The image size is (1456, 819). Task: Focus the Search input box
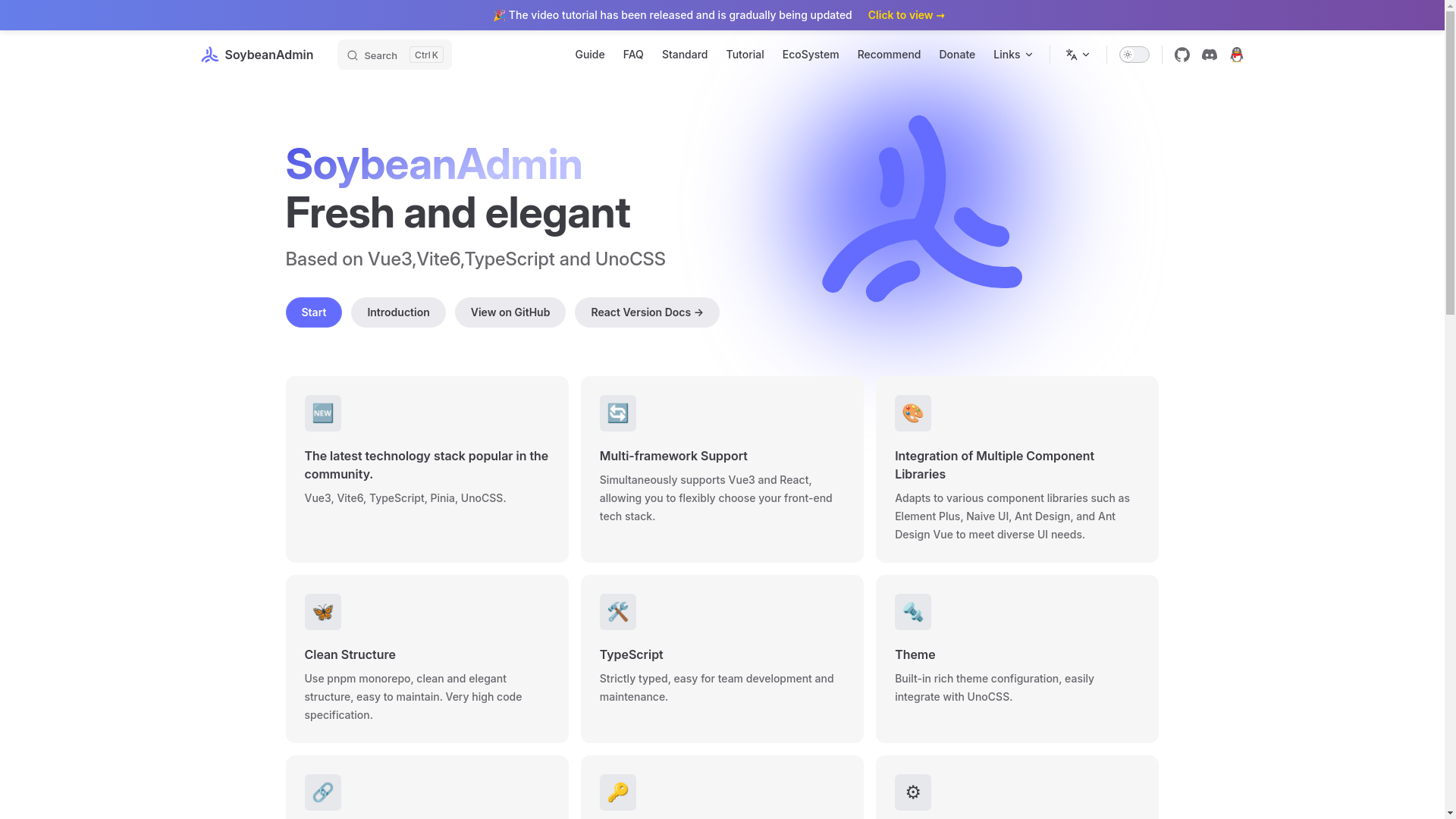394,55
